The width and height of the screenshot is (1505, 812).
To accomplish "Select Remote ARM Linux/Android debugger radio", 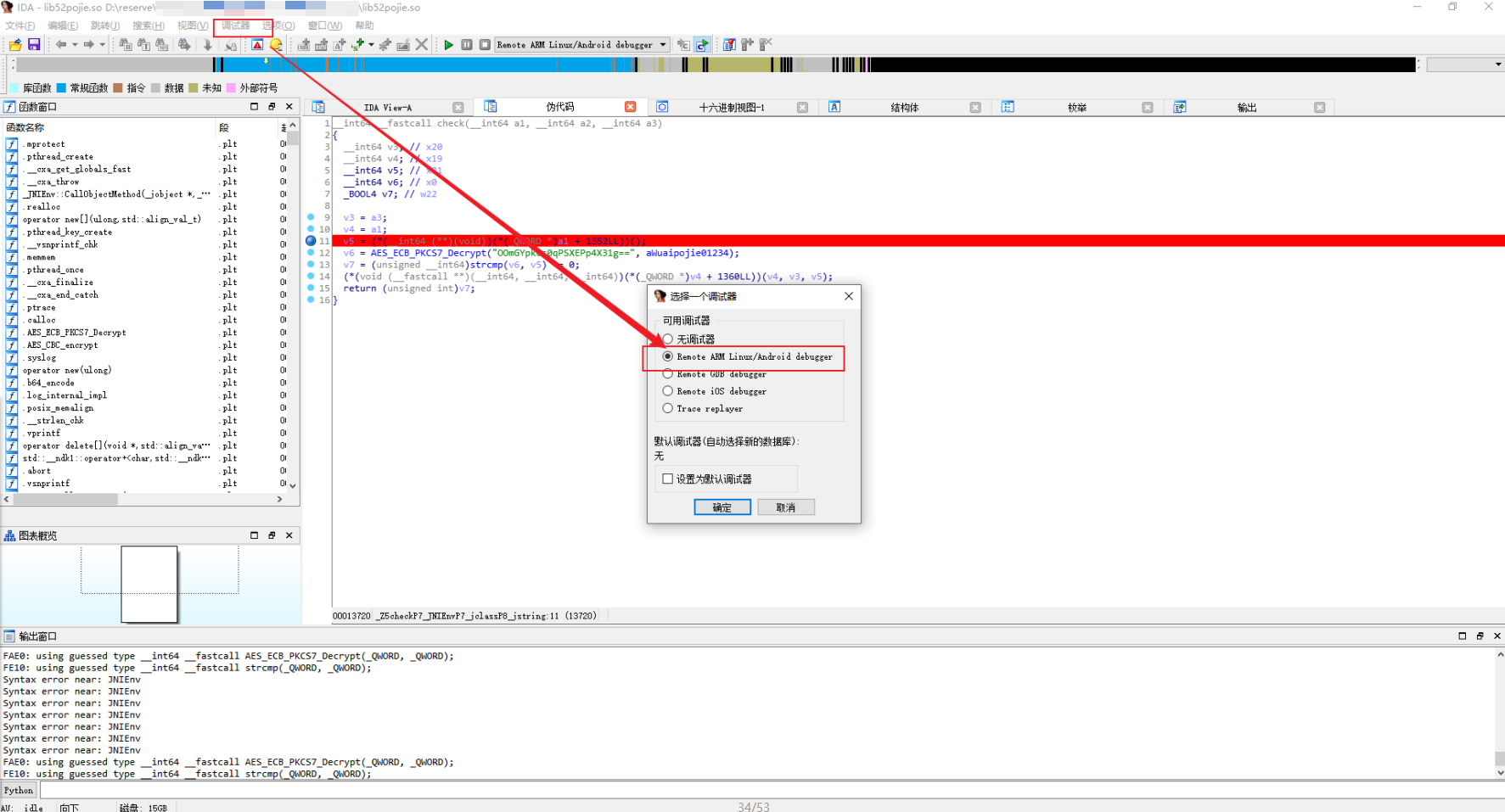I will coord(668,356).
